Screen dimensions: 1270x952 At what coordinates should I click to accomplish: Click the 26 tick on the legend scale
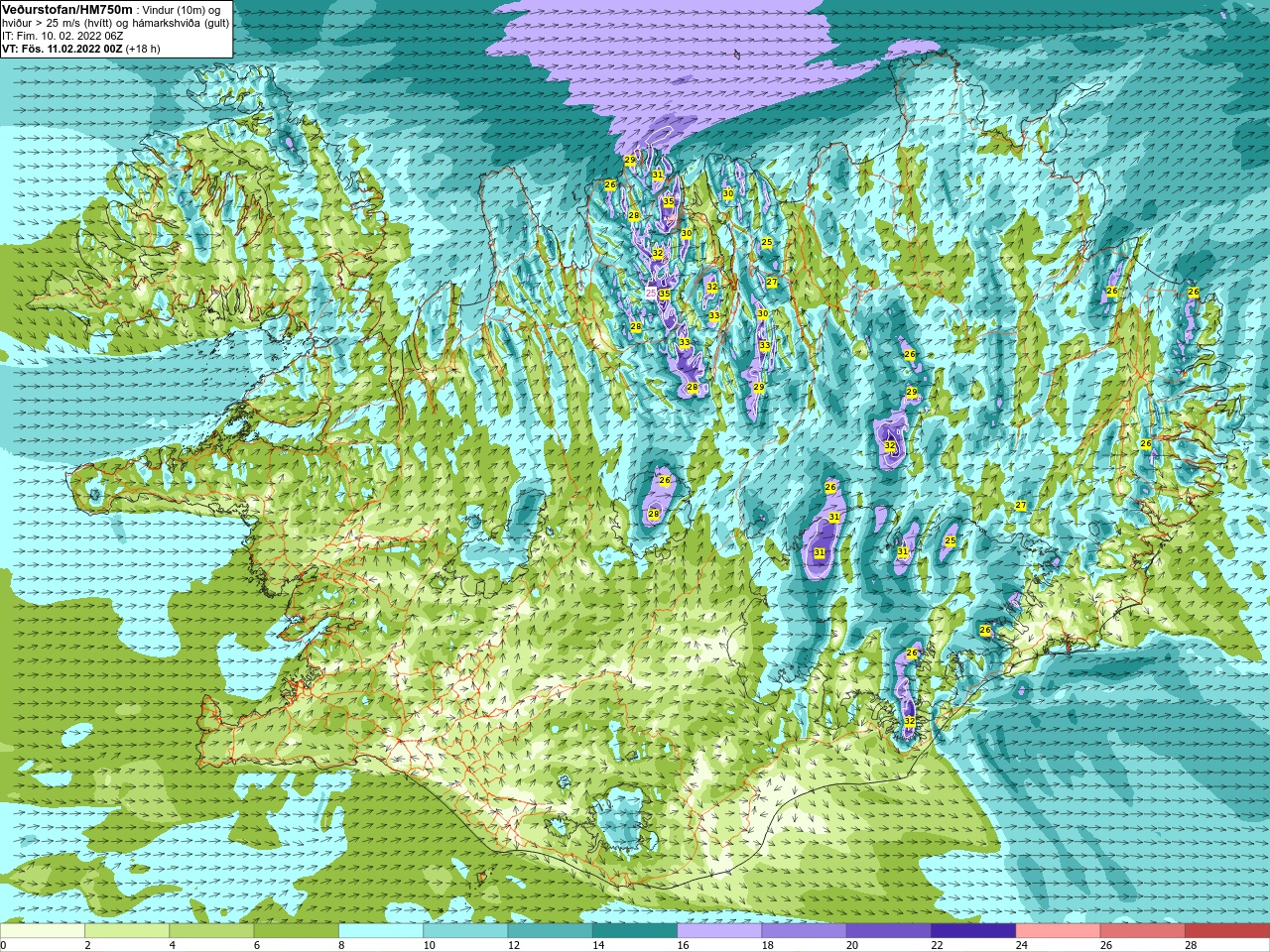pos(1106,946)
